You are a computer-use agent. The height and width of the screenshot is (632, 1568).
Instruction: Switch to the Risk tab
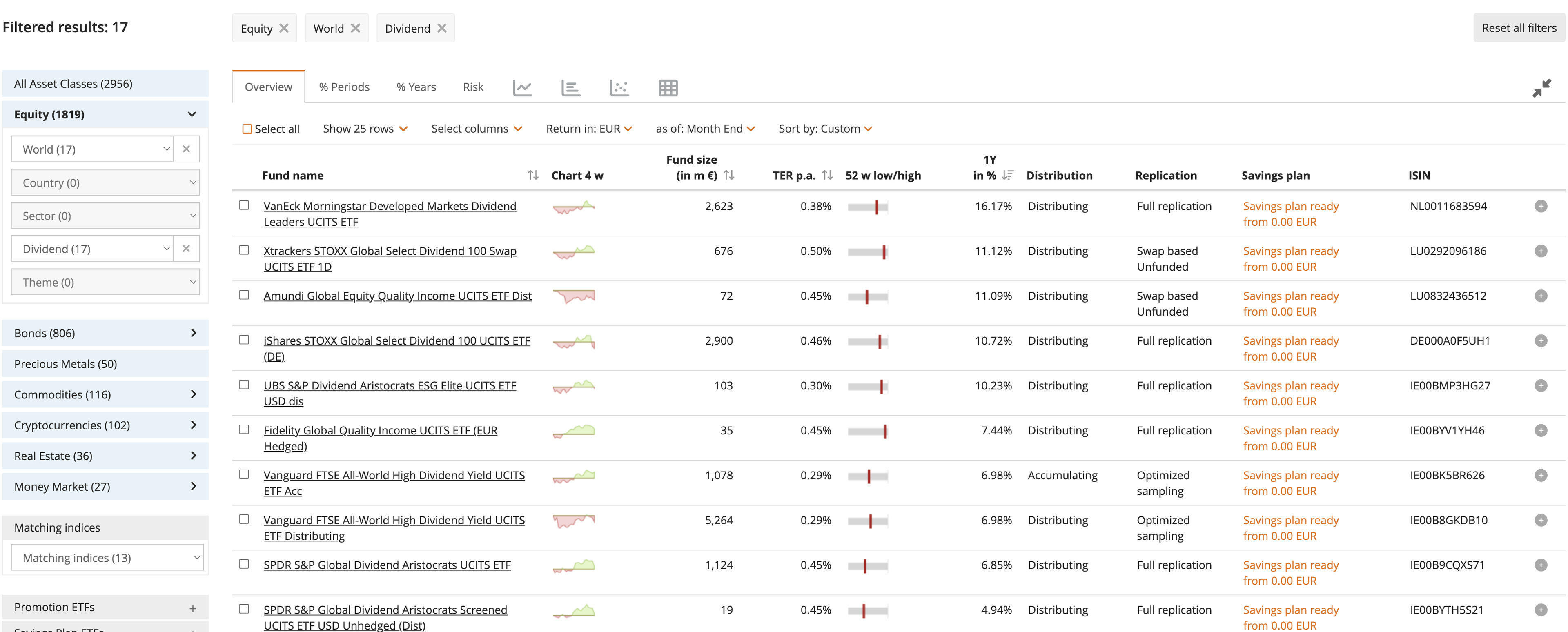[x=473, y=87]
